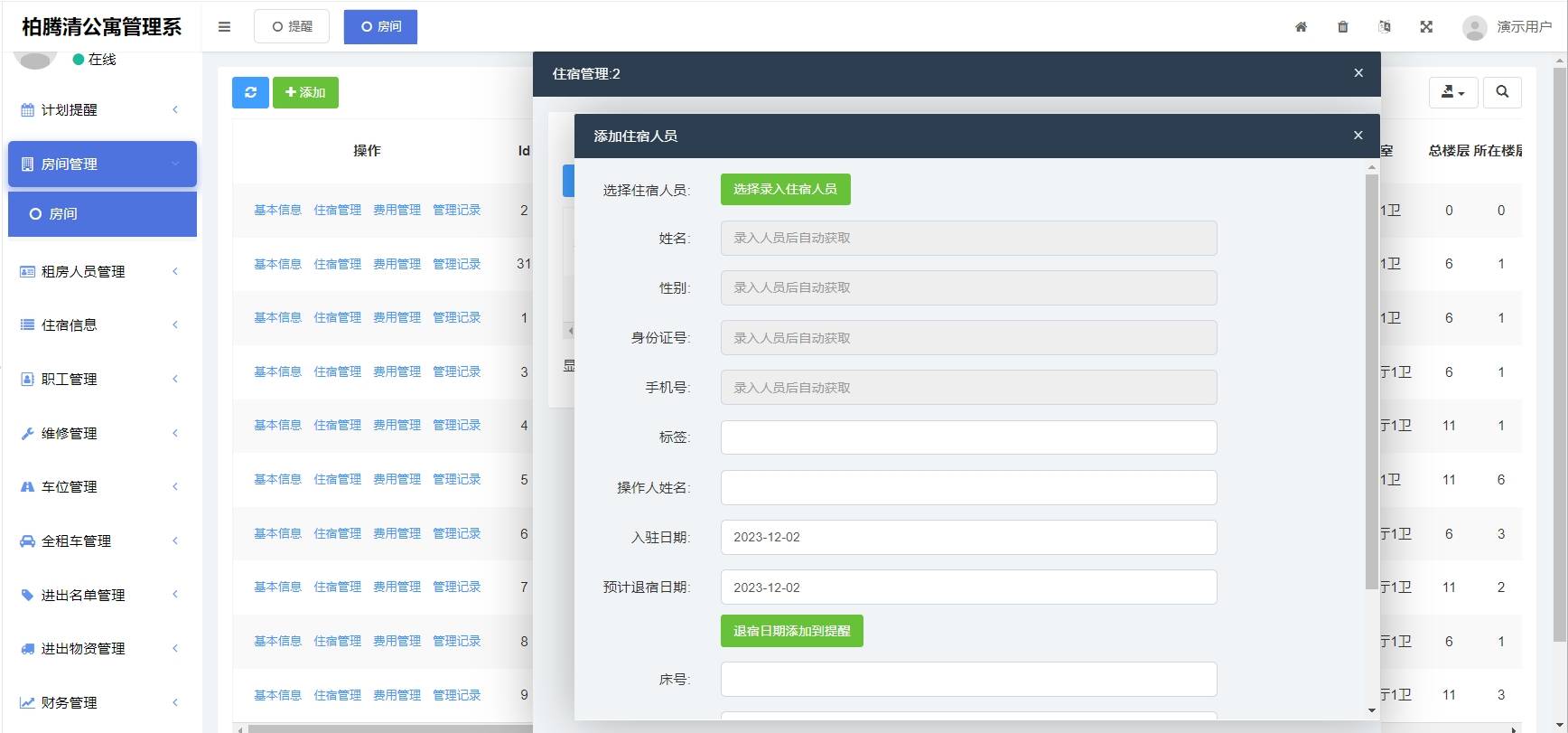Screen dimensions: 1568x733
Task: Click the main page scrollbar up arrow
Action: pos(1559,61)
